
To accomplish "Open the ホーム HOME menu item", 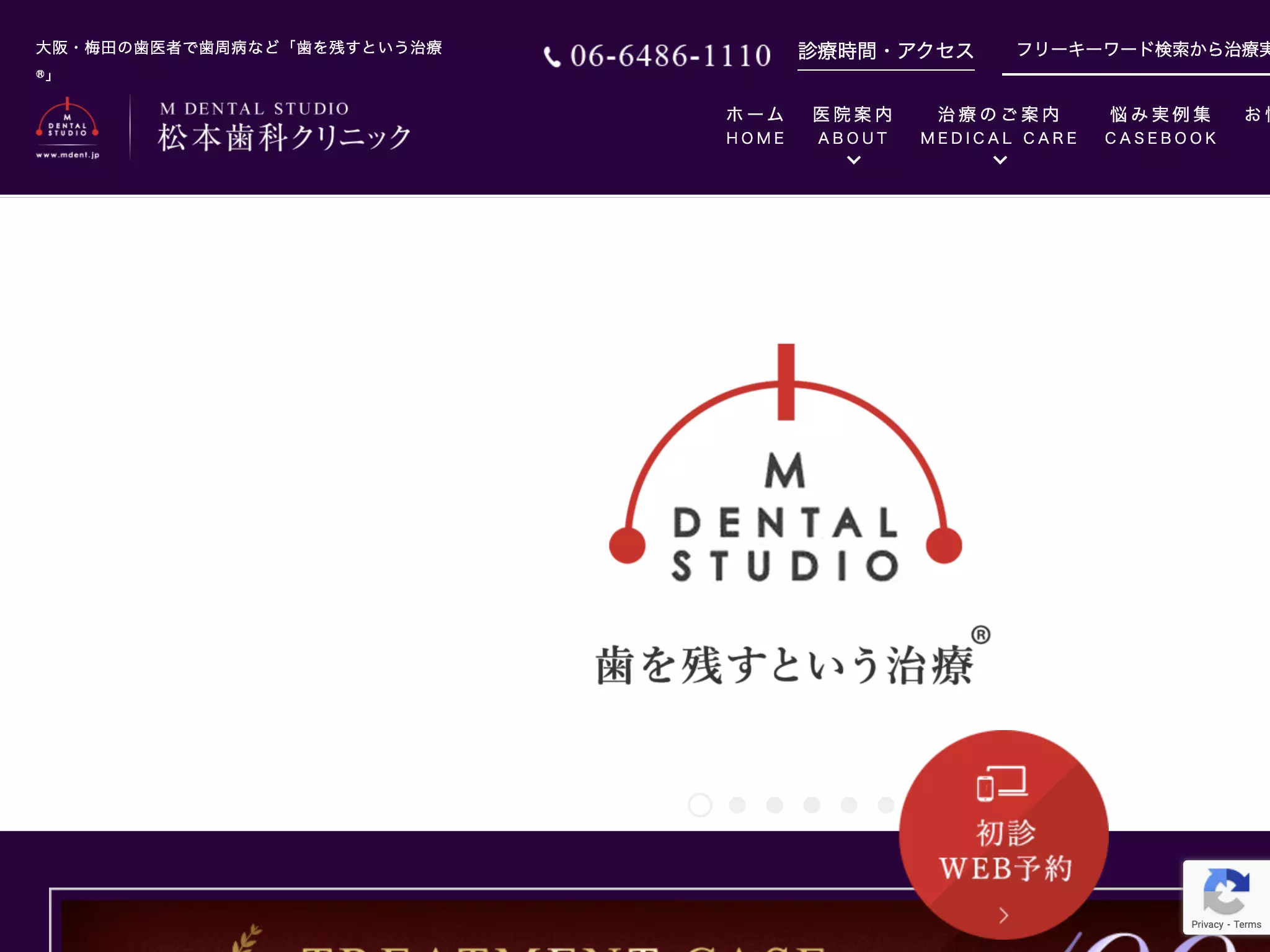I will click(755, 126).
